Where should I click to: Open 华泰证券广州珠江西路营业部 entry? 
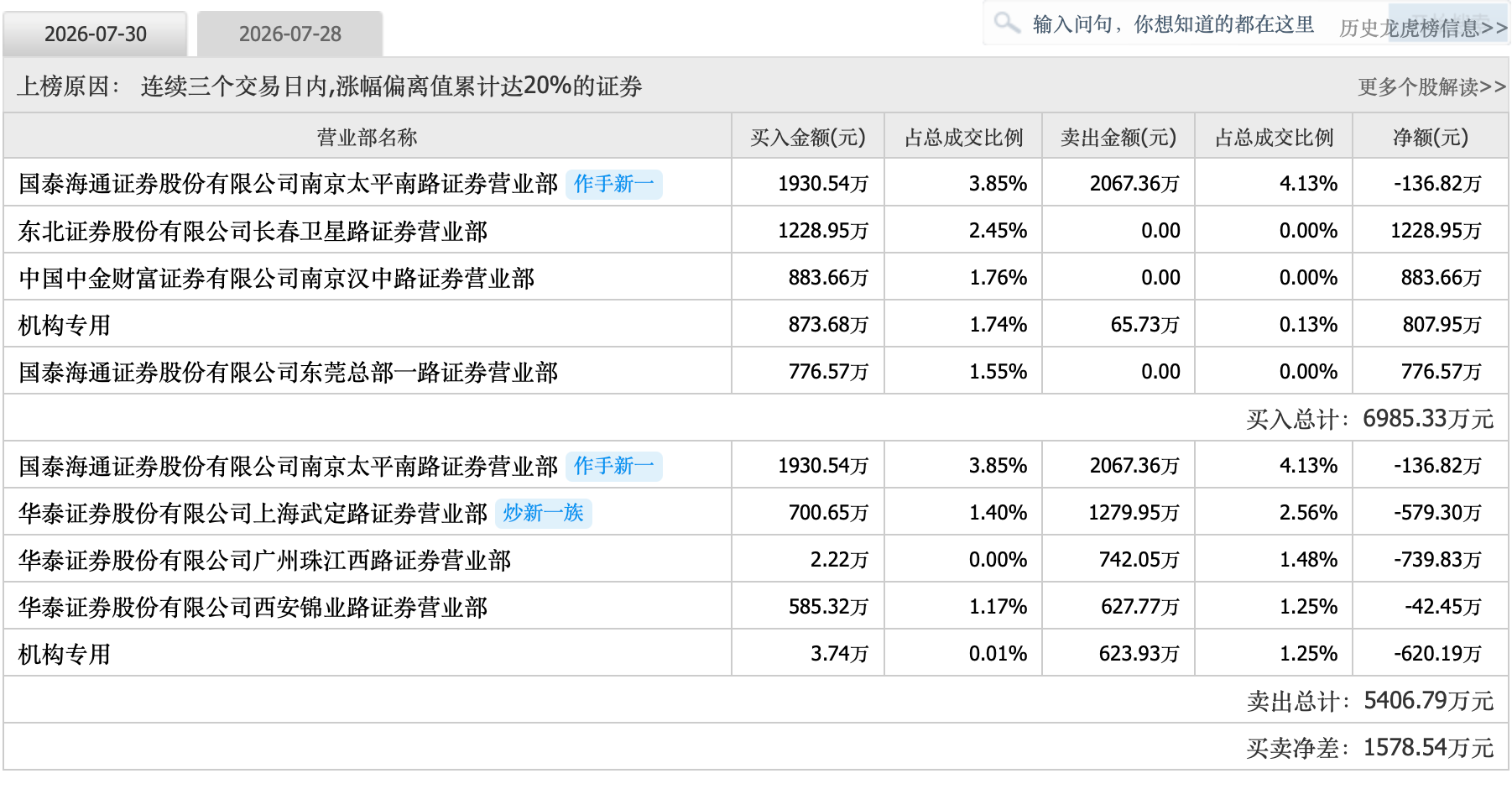264,560
